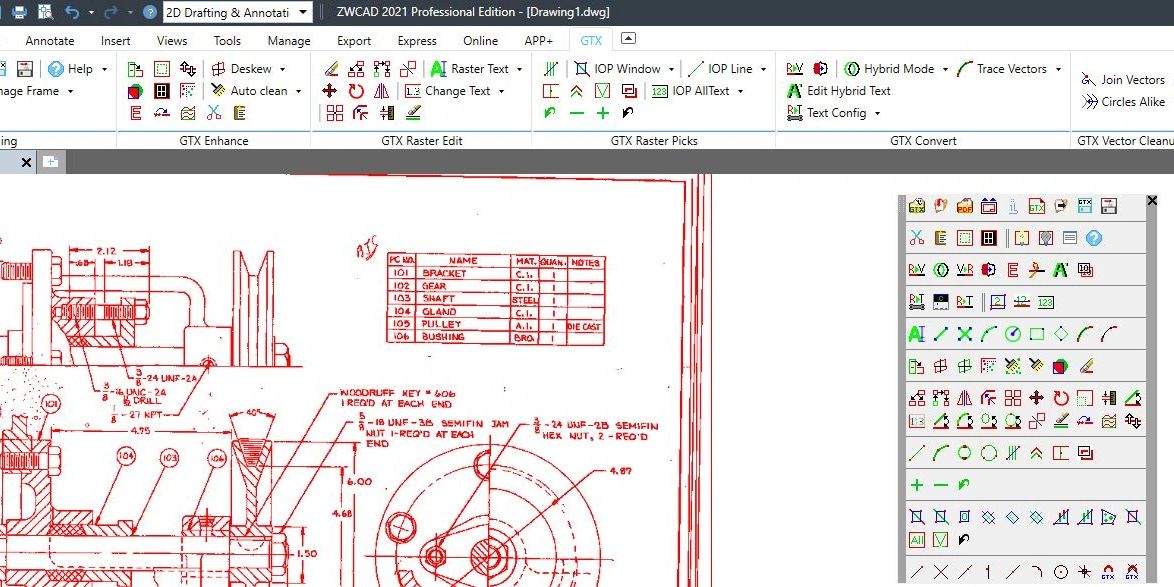Click the Edit Hybrid Text button

pyautogui.click(x=839, y=91)
